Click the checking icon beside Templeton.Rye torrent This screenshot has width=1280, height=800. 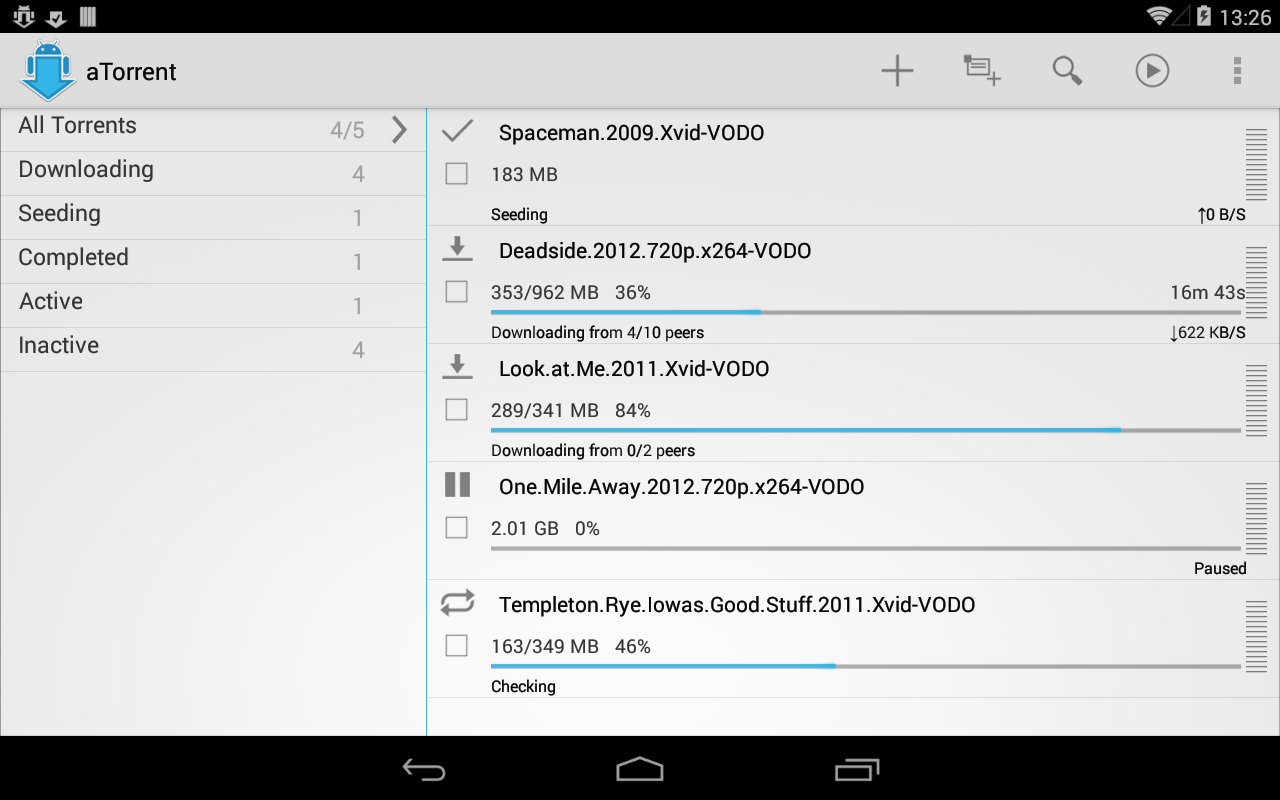(457, 603)
